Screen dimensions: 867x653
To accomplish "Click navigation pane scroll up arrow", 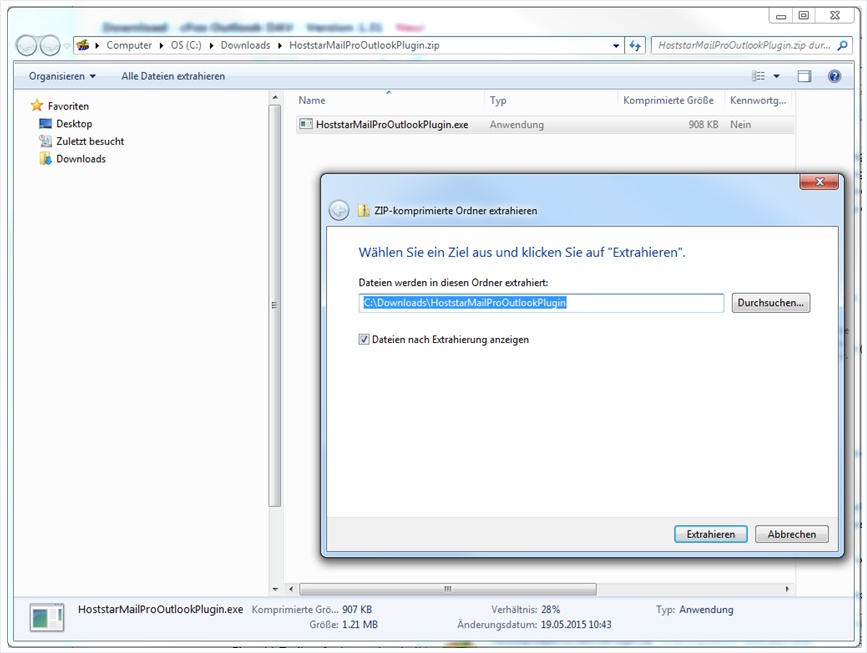I will (x=275, y=98).
